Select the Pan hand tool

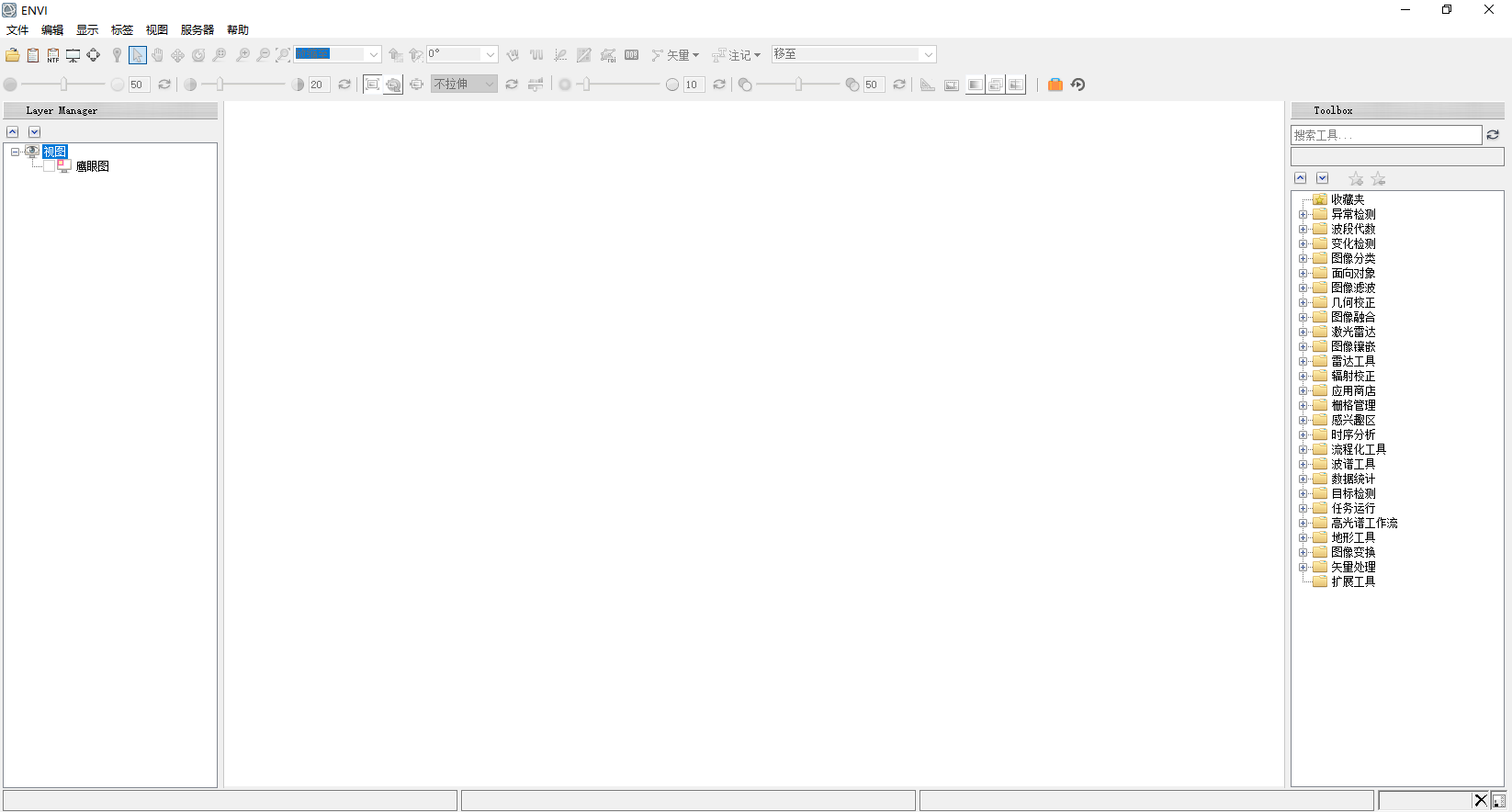pyautogui.click(x=157, y=55)
